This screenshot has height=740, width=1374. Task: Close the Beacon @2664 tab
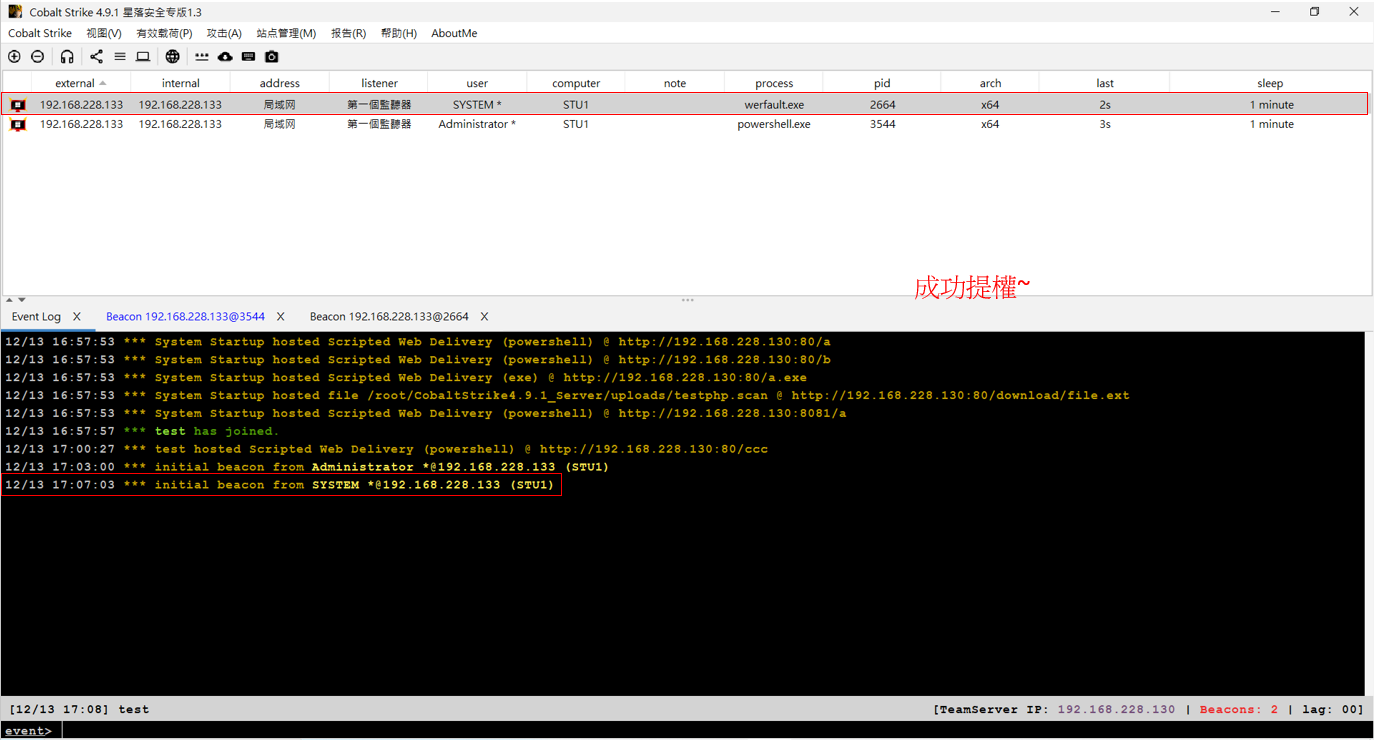tap(484, 317)
